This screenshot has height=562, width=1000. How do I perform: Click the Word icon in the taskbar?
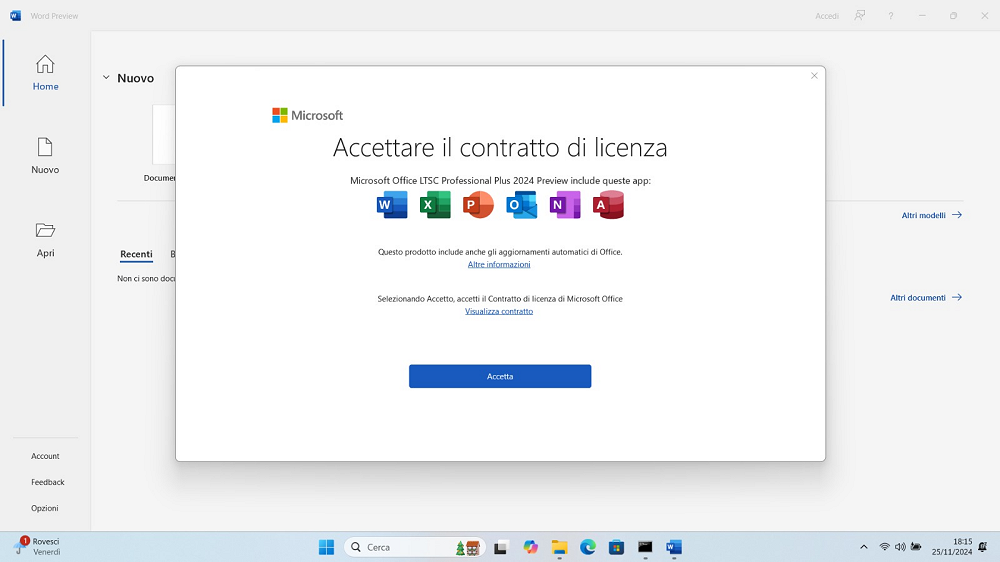[x=674, y=547]
